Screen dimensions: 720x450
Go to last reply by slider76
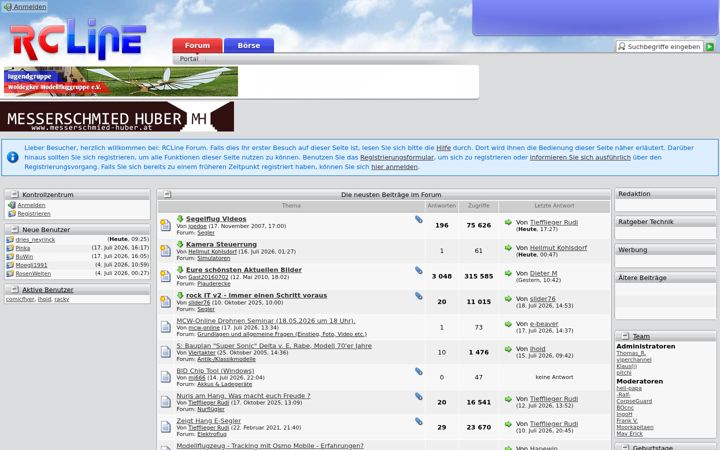click(x=508, y=298)
